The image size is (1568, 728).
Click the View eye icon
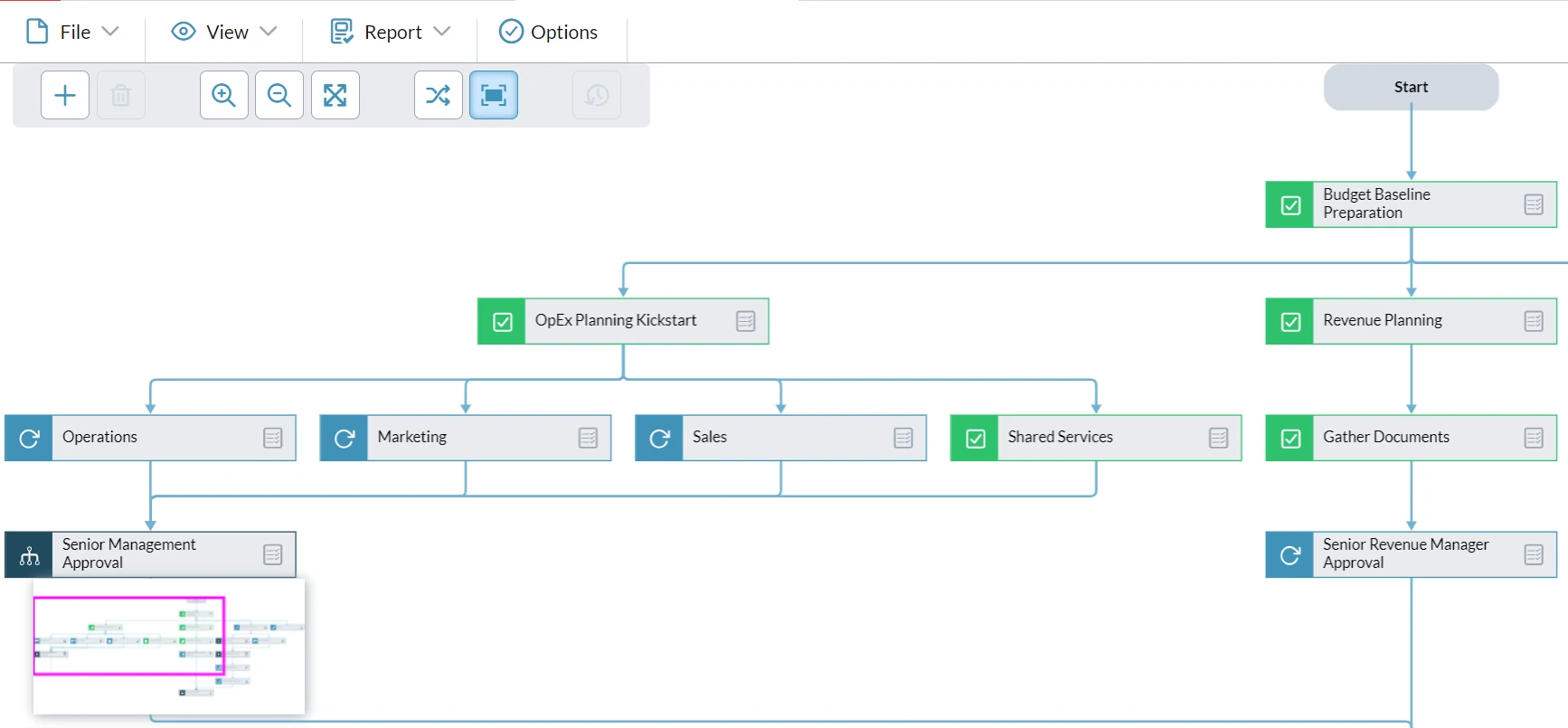184,32
